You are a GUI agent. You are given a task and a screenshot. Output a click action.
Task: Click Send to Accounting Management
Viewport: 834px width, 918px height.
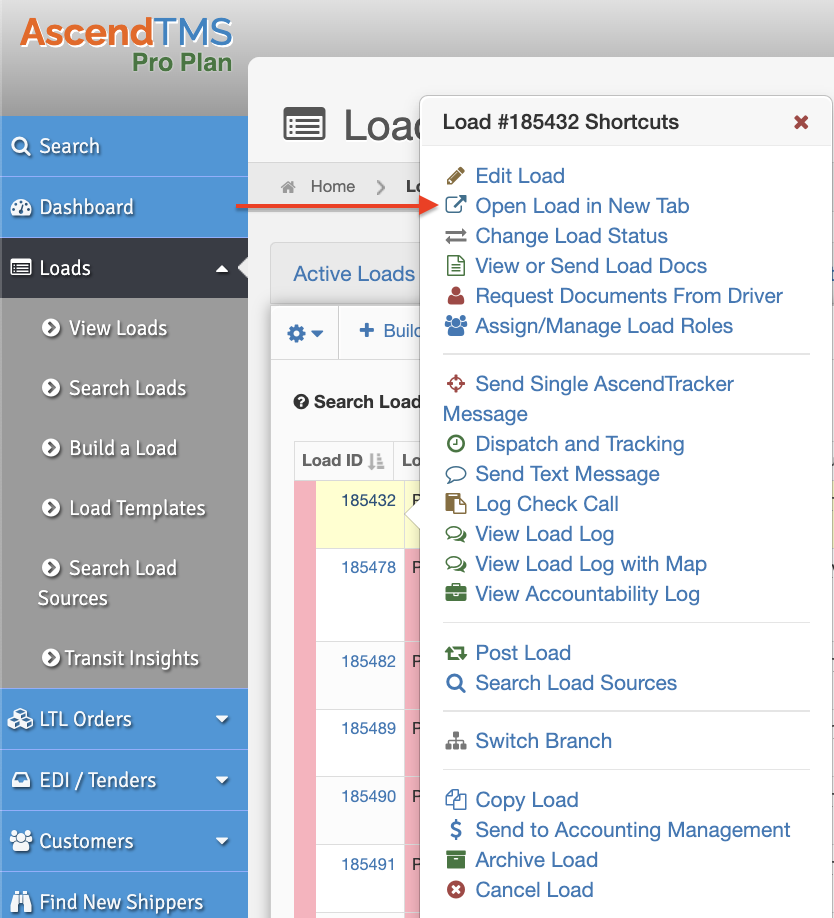(632, 830)
